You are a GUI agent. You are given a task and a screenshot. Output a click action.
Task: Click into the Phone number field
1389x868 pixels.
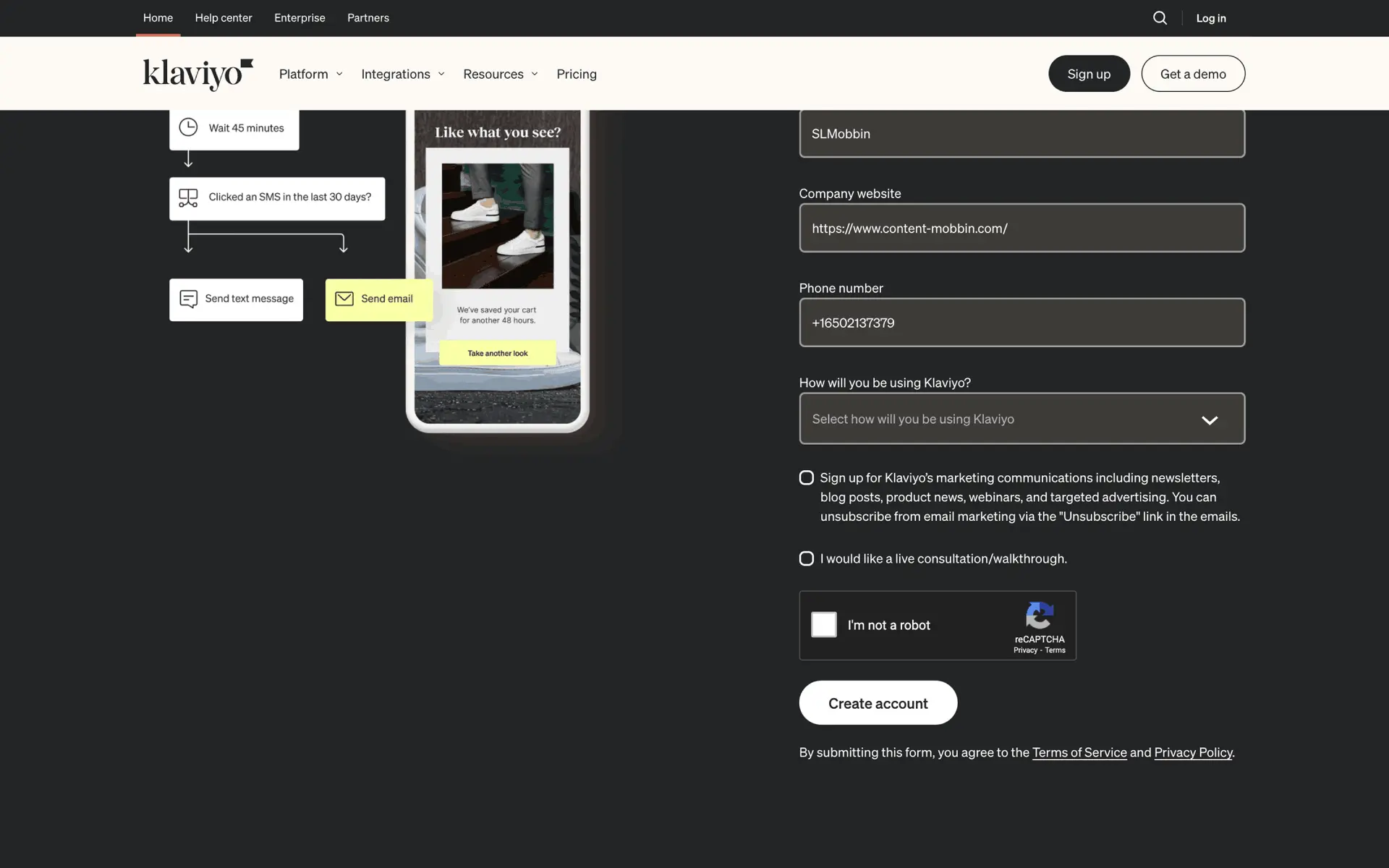(x=1021, y=323)
